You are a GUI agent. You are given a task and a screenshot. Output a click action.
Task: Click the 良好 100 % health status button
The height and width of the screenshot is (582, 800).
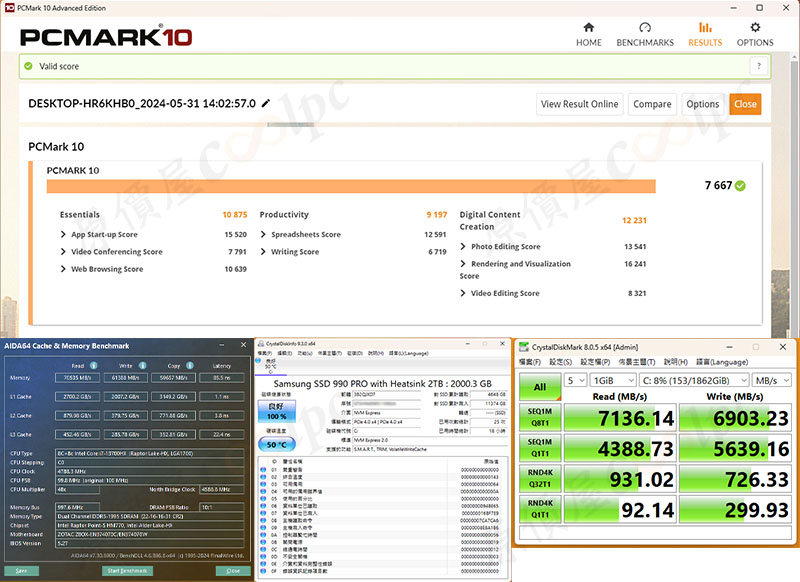[277, 411]
